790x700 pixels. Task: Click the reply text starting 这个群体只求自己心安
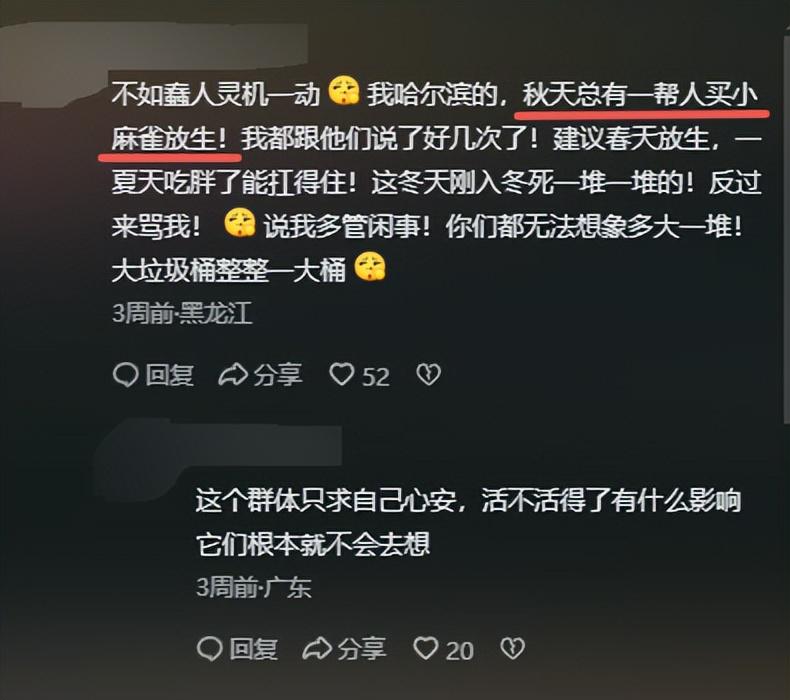click(469, 522)
